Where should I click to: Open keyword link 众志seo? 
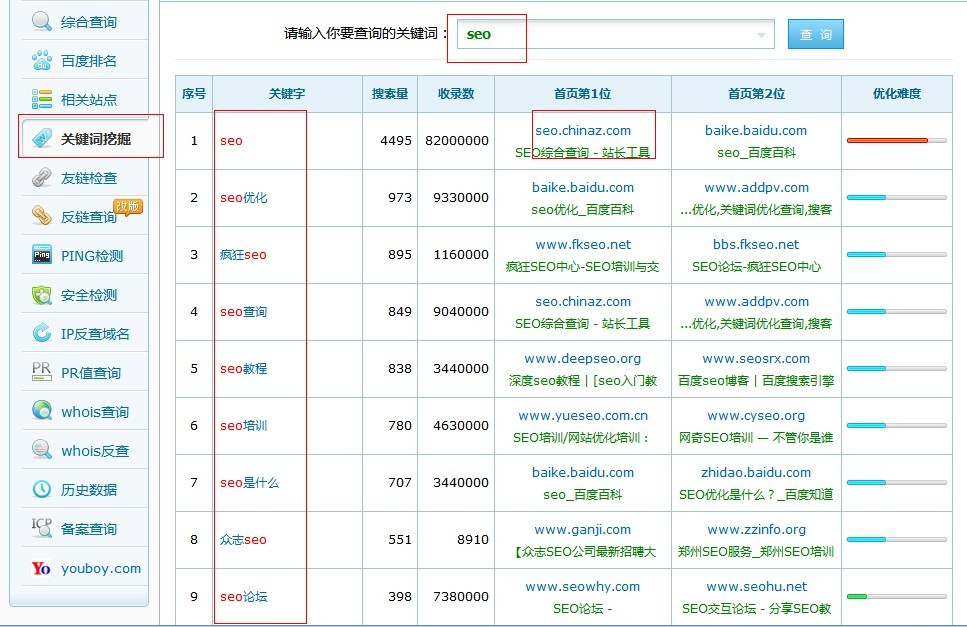pyautogui.click(x=243, y=539)
